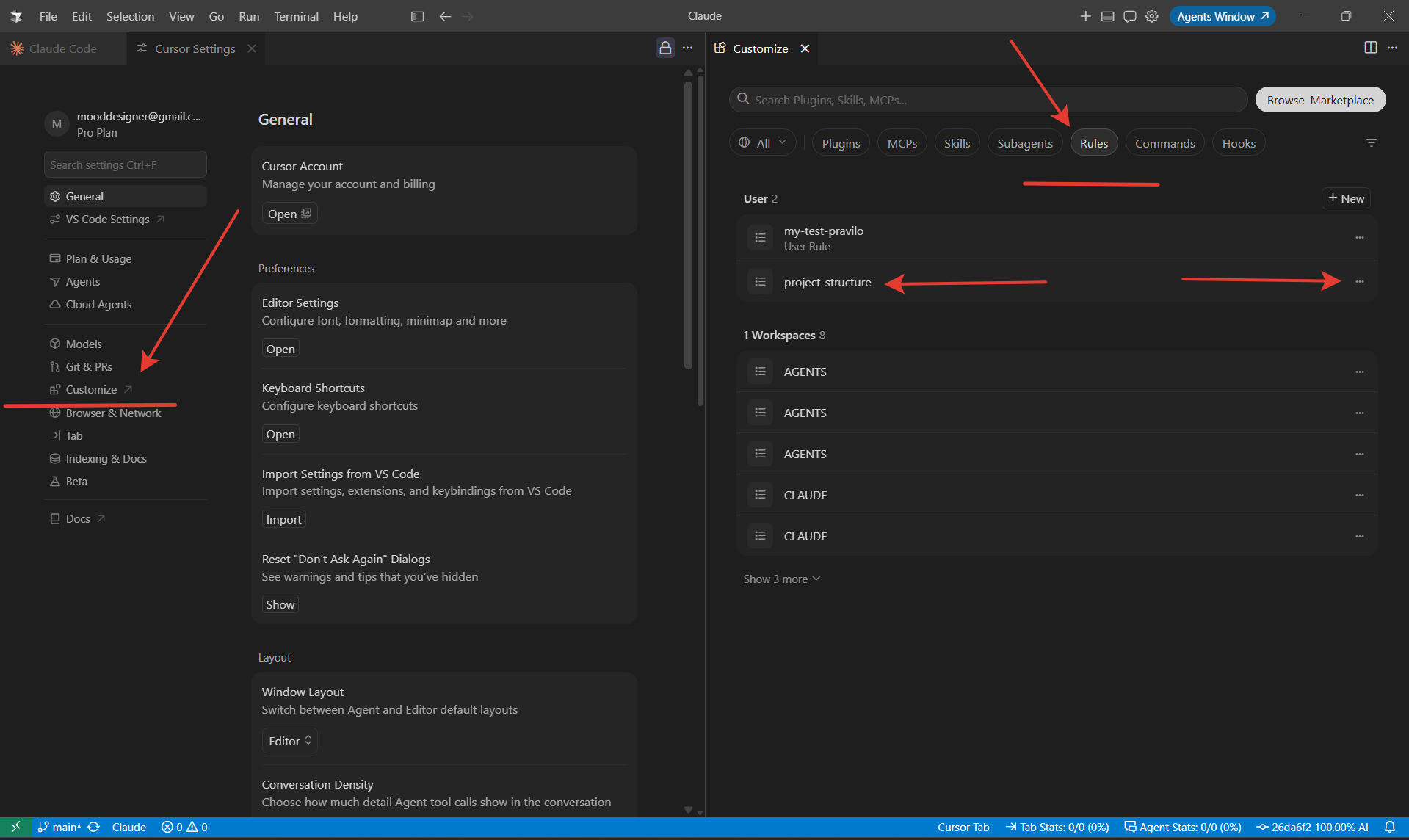1409x840 pixels.
Task: Click New button in User rules
Action: pyautogui.click(x=1346, y=198)
